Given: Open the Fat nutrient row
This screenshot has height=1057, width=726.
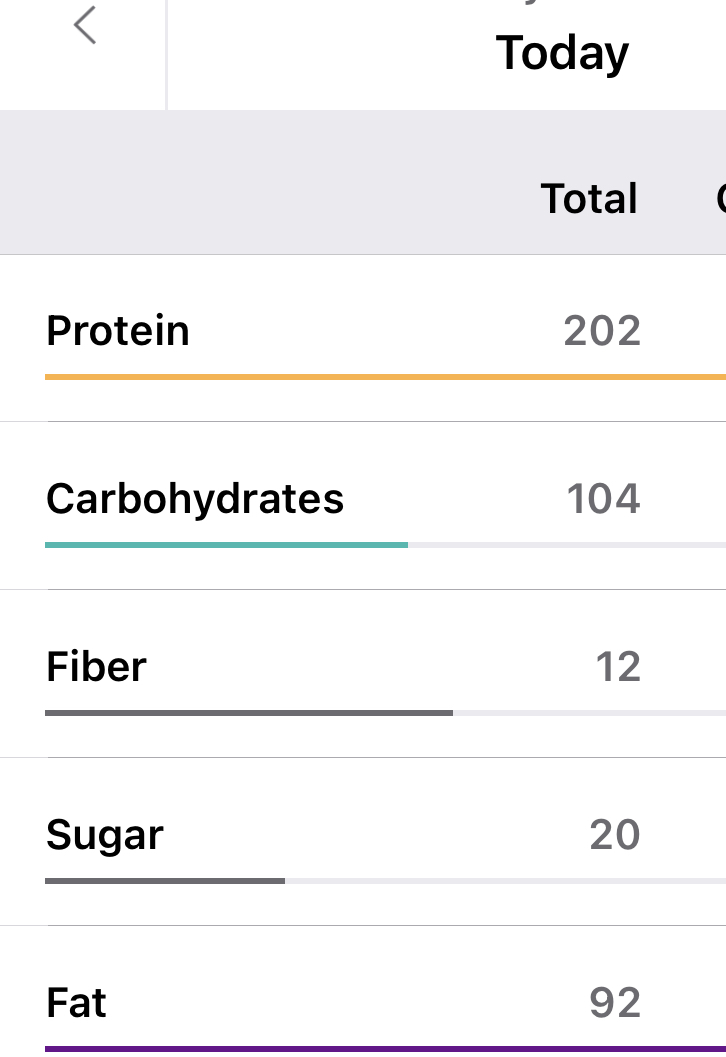Looking at the screenshot, I should click(x=76, y=1003).
